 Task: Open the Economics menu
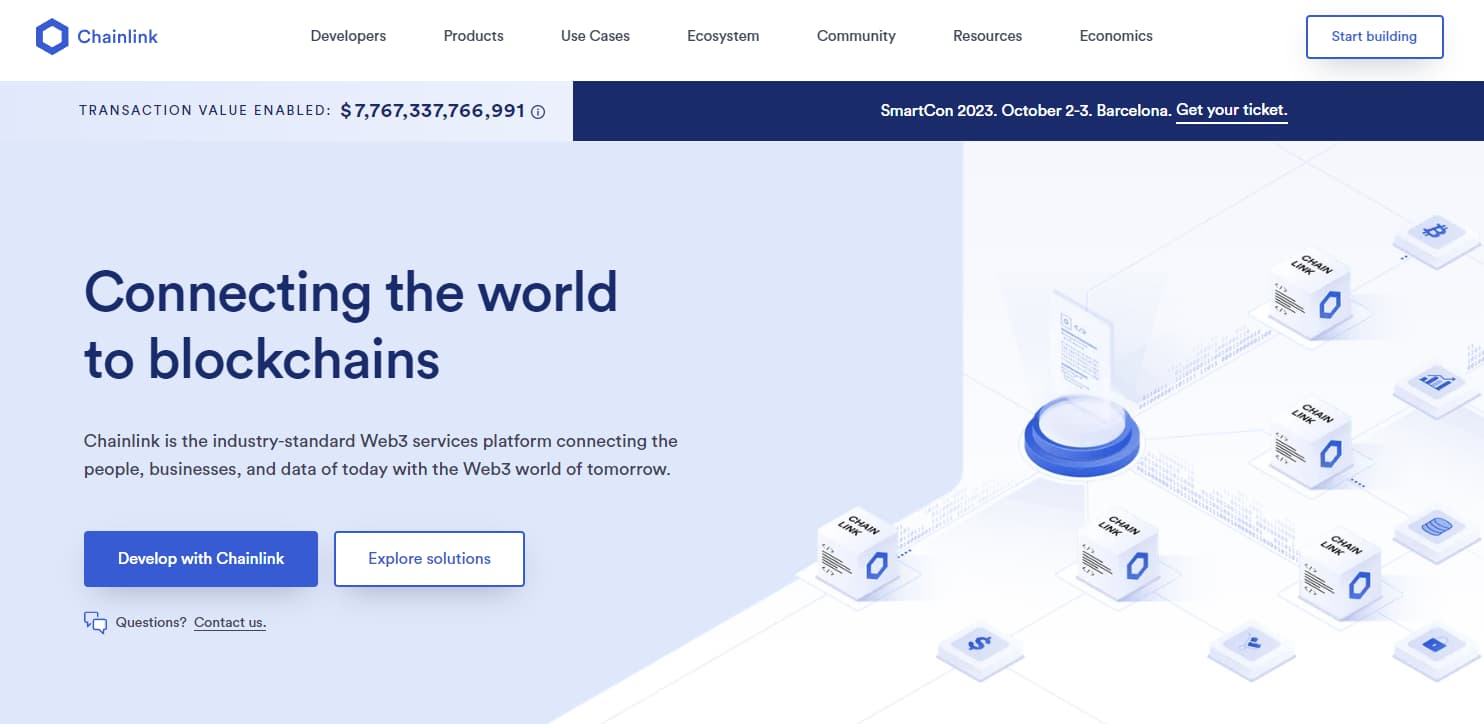click(x=1116, y=36)
